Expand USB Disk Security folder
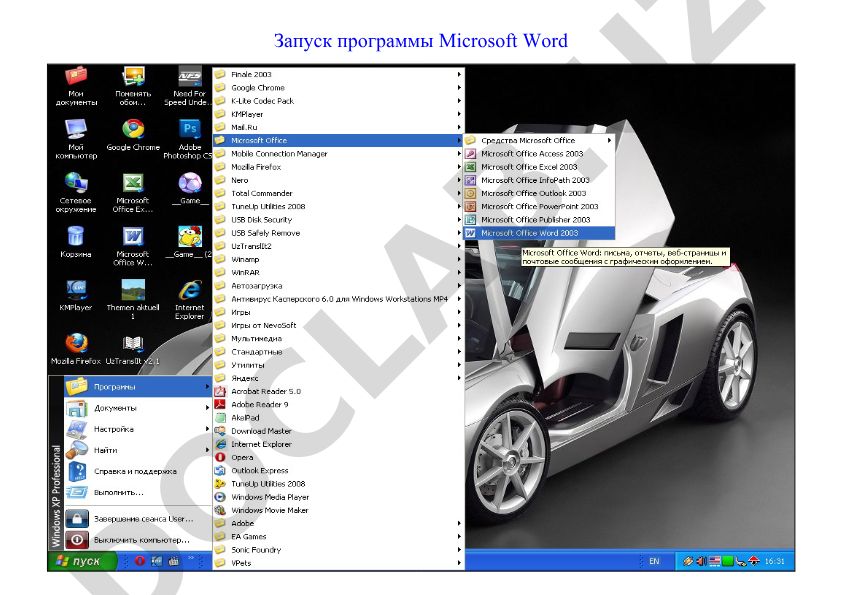Image resolution: width=841 pixels, height=595 pixels. tap(338, 220)
